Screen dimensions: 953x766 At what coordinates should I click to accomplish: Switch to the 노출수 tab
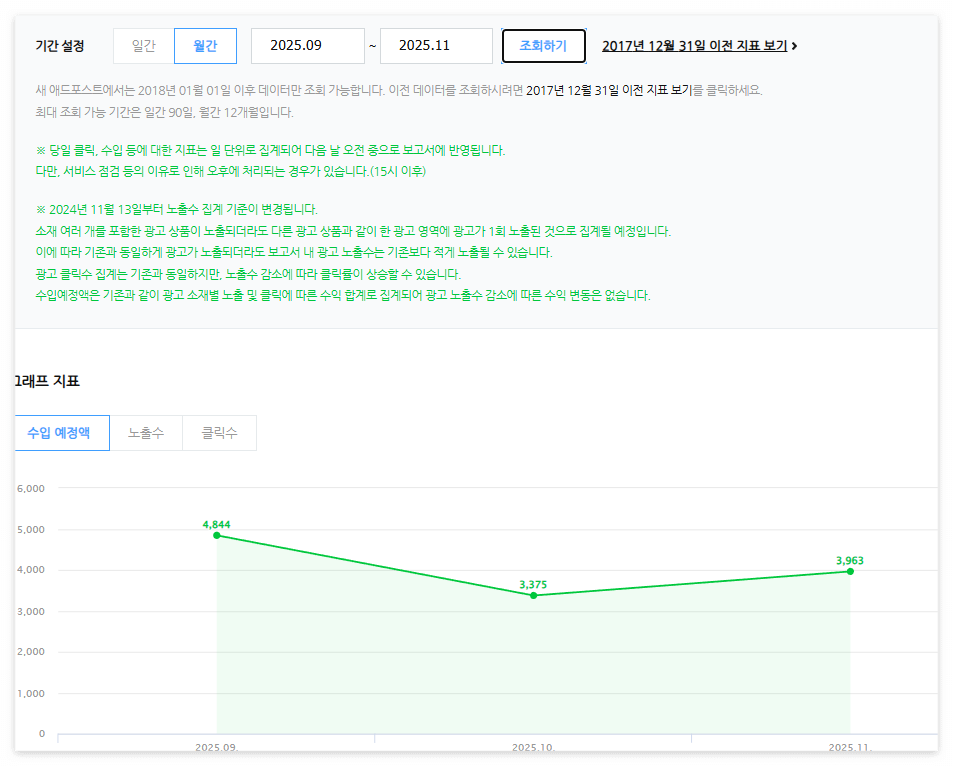coord(144,432)
